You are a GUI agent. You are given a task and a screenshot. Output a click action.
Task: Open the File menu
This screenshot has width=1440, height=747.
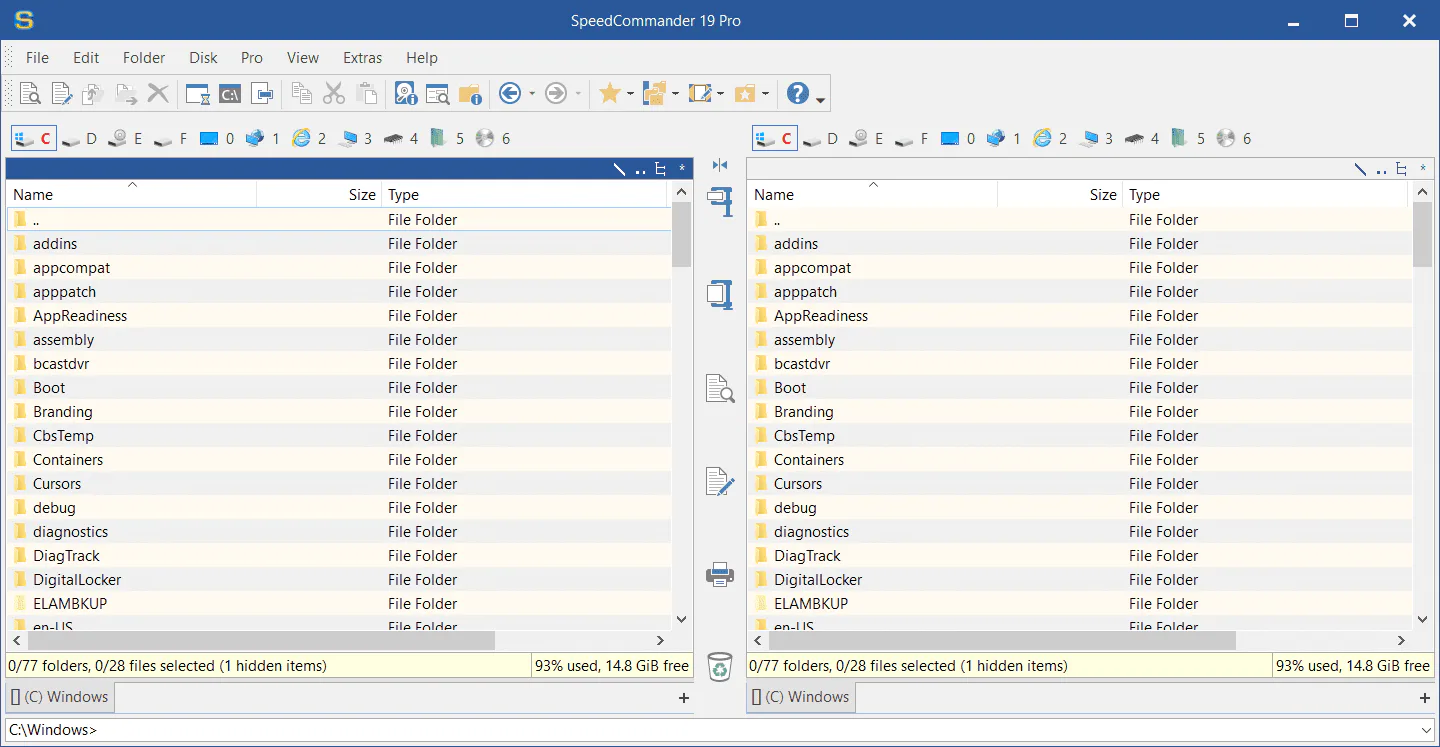pos(37,58)
